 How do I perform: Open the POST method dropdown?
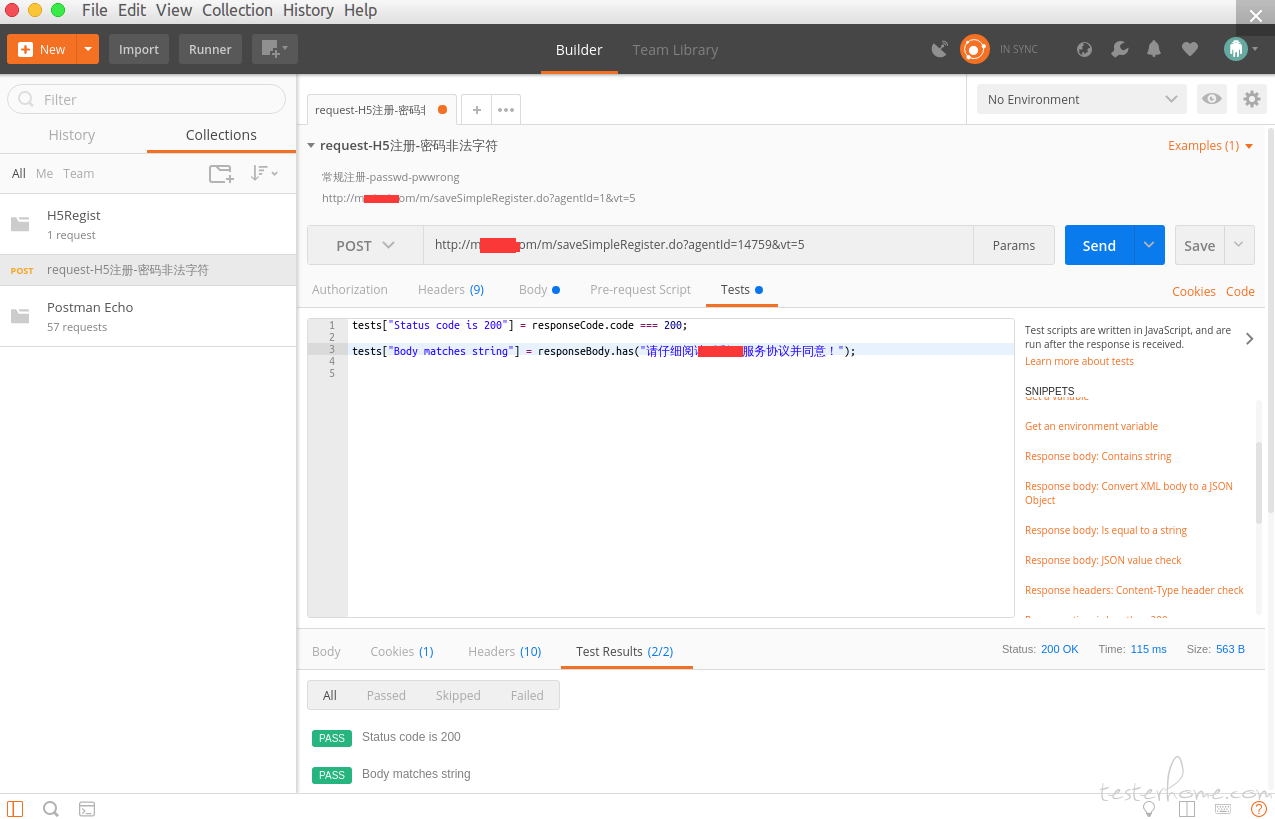tap(365, 245)
